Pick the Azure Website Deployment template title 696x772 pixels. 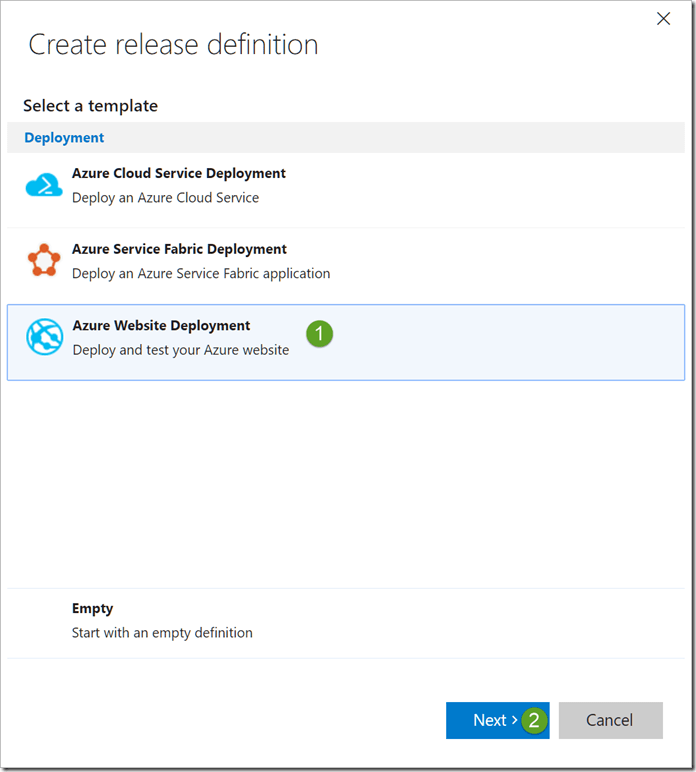pos(161,326)
